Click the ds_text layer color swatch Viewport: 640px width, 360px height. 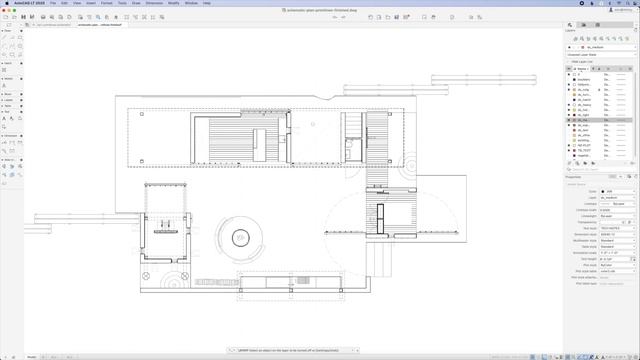pyautogui.click(x=574, y=130)
